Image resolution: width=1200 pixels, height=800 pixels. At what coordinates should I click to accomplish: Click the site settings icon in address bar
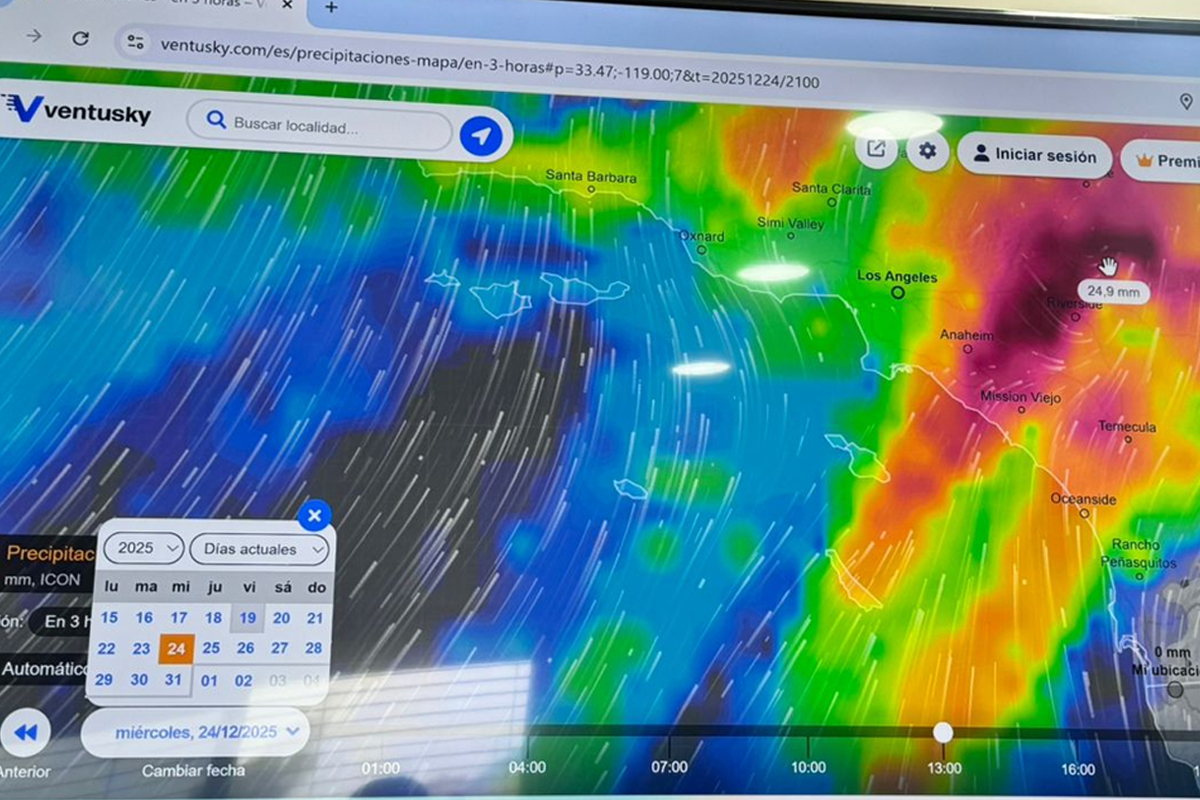136,42
